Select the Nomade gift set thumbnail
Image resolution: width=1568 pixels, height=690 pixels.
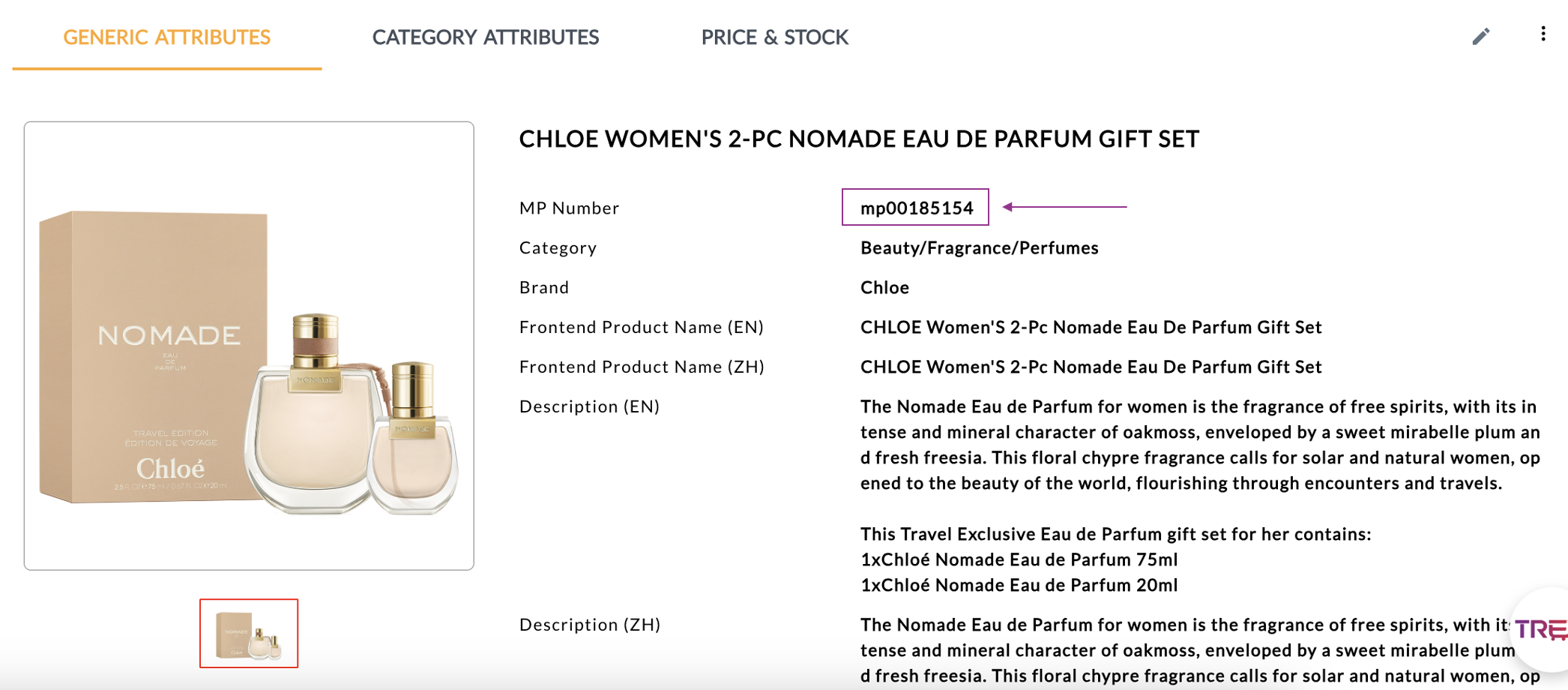249,633
